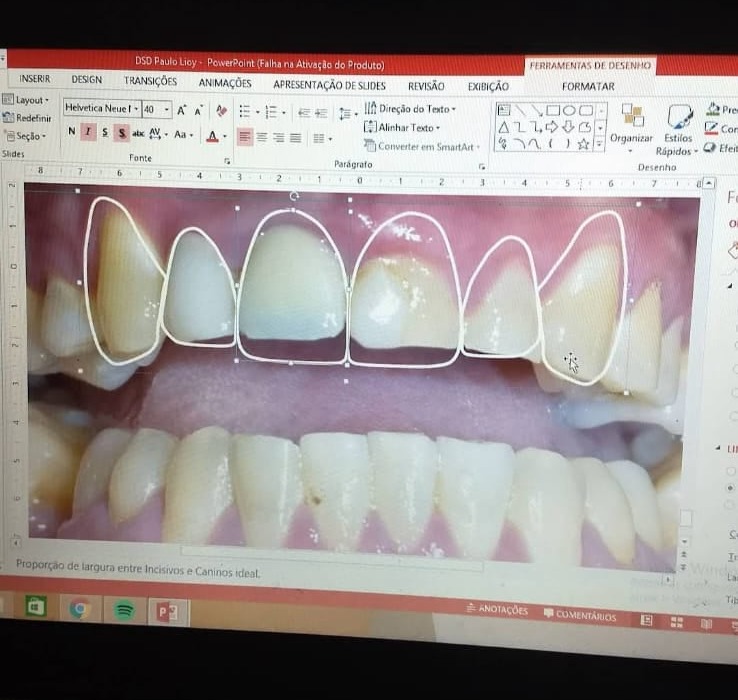Switch to the ANIMAÇÕES tab
Viewport: 738px width, 700px height.
coord(225,83)
